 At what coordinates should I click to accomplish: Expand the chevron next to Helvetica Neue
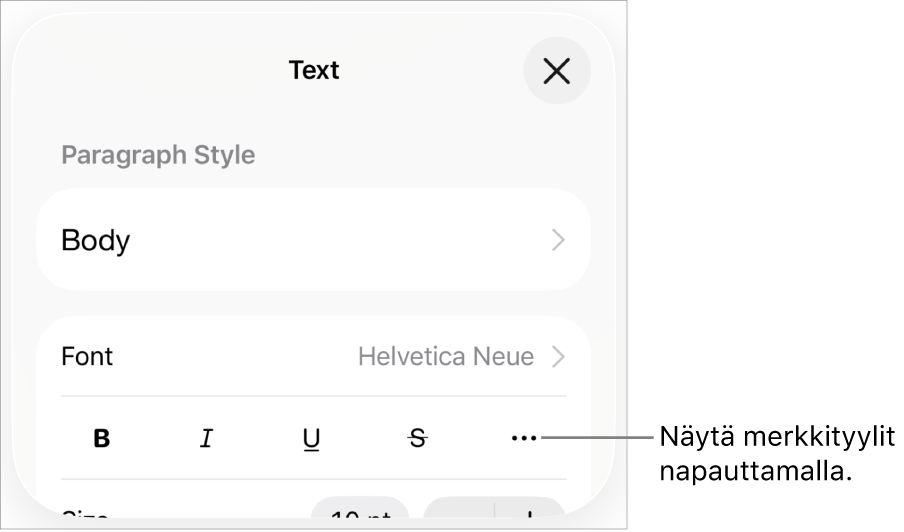coord(558,356)
